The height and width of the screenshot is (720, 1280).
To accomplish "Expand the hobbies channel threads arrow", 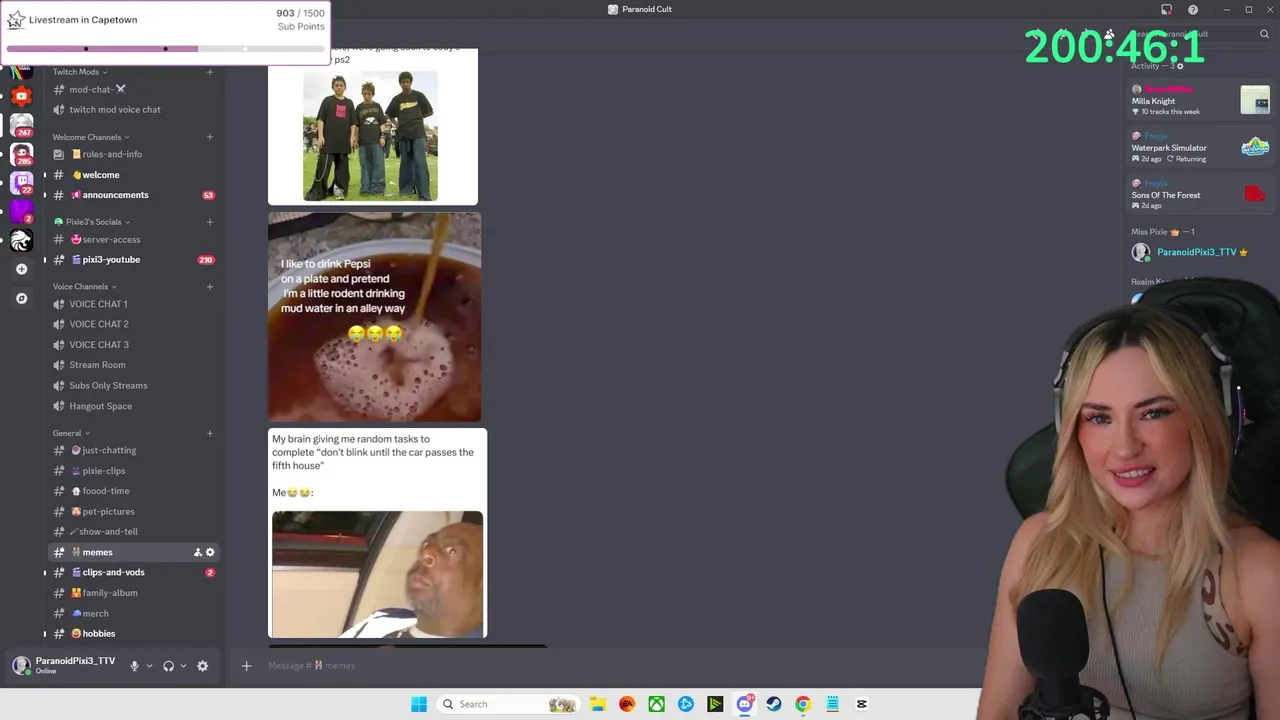I will pos(44,634).
